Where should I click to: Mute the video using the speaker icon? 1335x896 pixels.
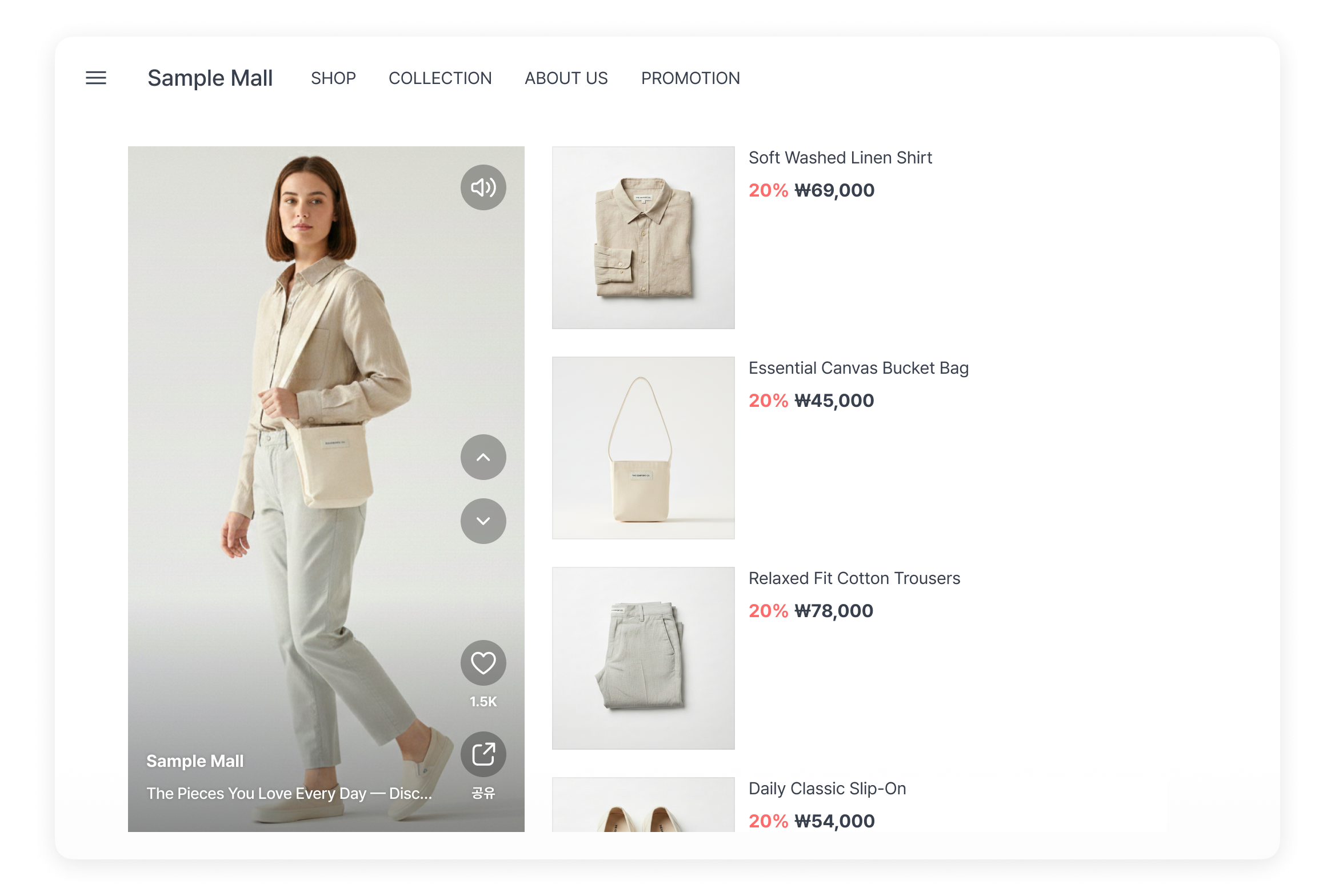point(483,187)
